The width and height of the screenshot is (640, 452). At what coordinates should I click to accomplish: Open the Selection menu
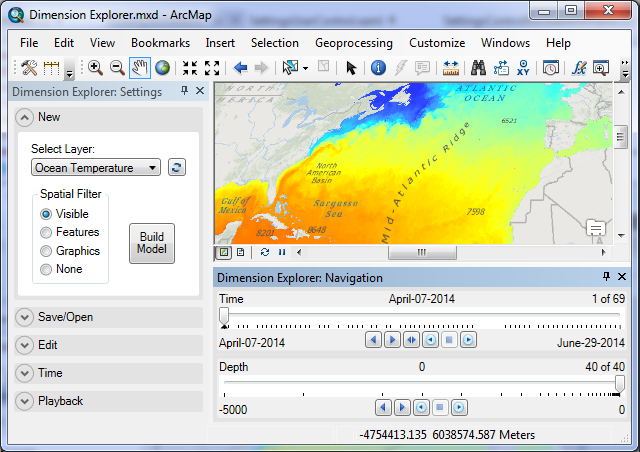275,43
